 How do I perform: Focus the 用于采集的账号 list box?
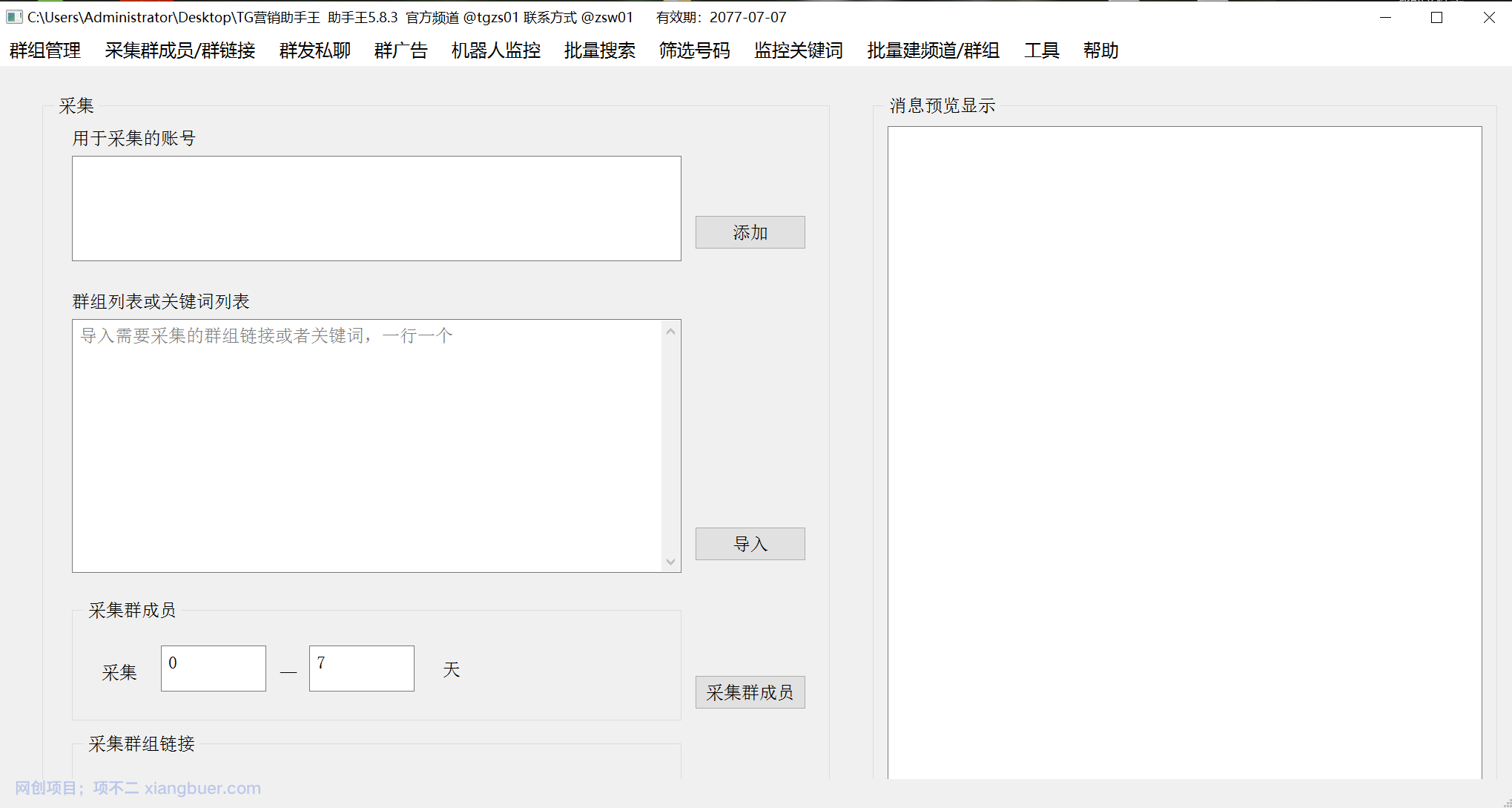[377, 208]
